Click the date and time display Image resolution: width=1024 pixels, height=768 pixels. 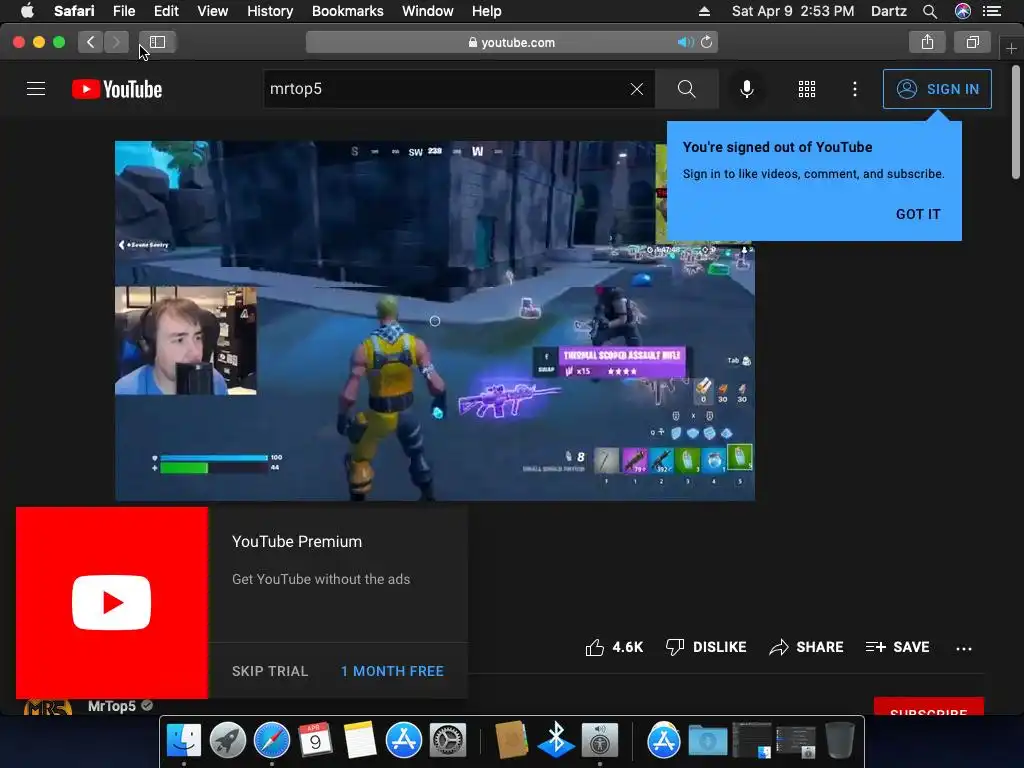point(793,11)
